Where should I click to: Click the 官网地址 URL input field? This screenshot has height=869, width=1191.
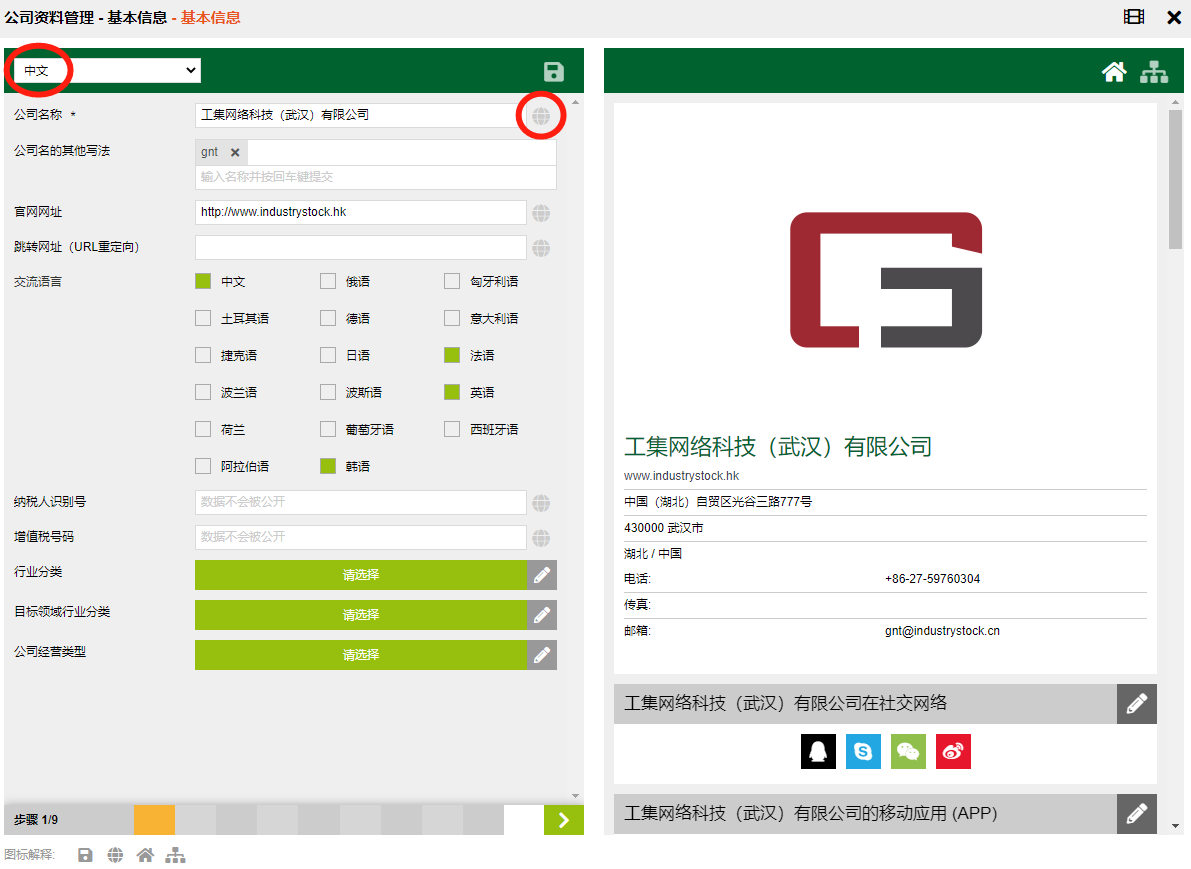[360, 212]
